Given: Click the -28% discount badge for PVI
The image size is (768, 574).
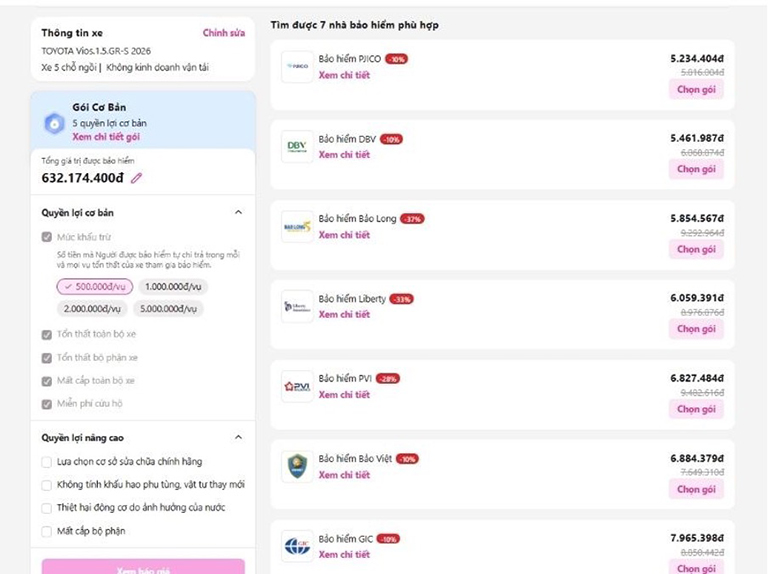Looking at the screenshot, I should tap(388, 379).
